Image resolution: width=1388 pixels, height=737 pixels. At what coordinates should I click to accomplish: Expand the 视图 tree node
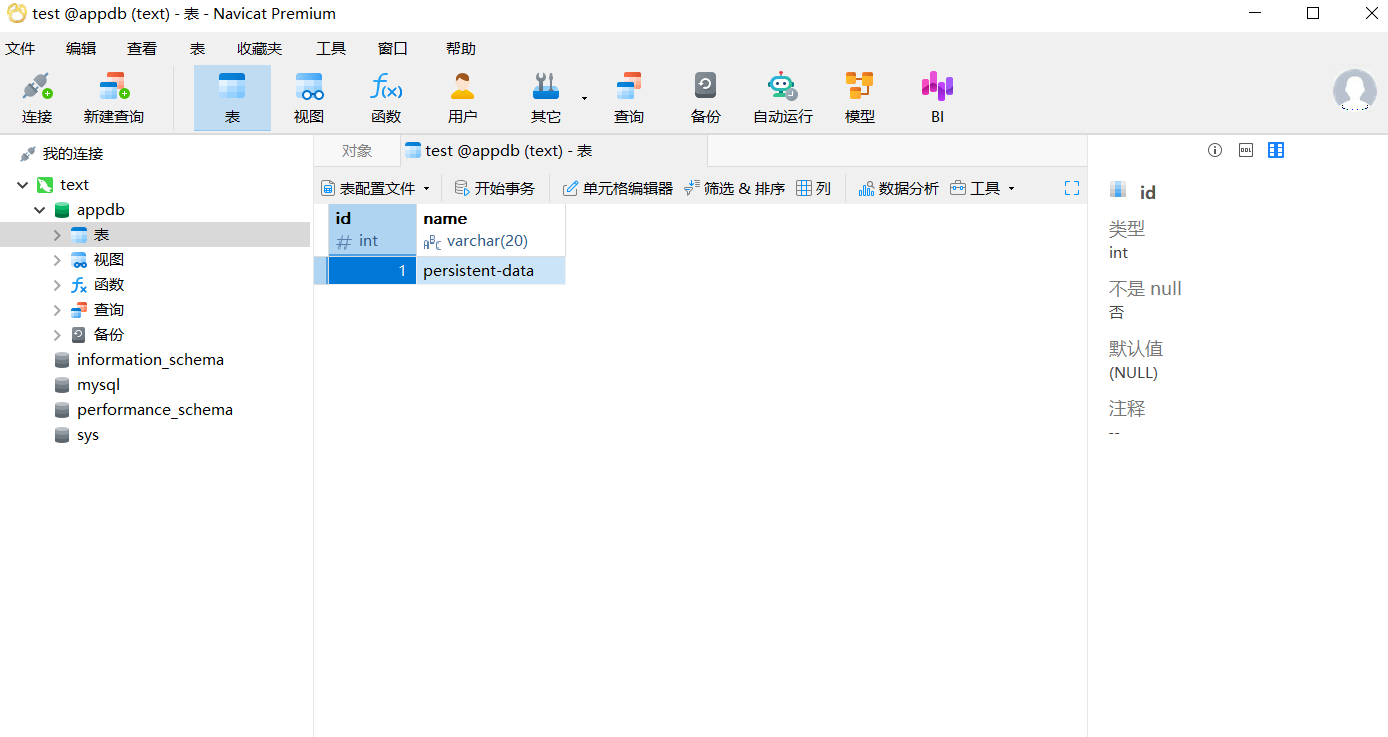coord(57,260)
